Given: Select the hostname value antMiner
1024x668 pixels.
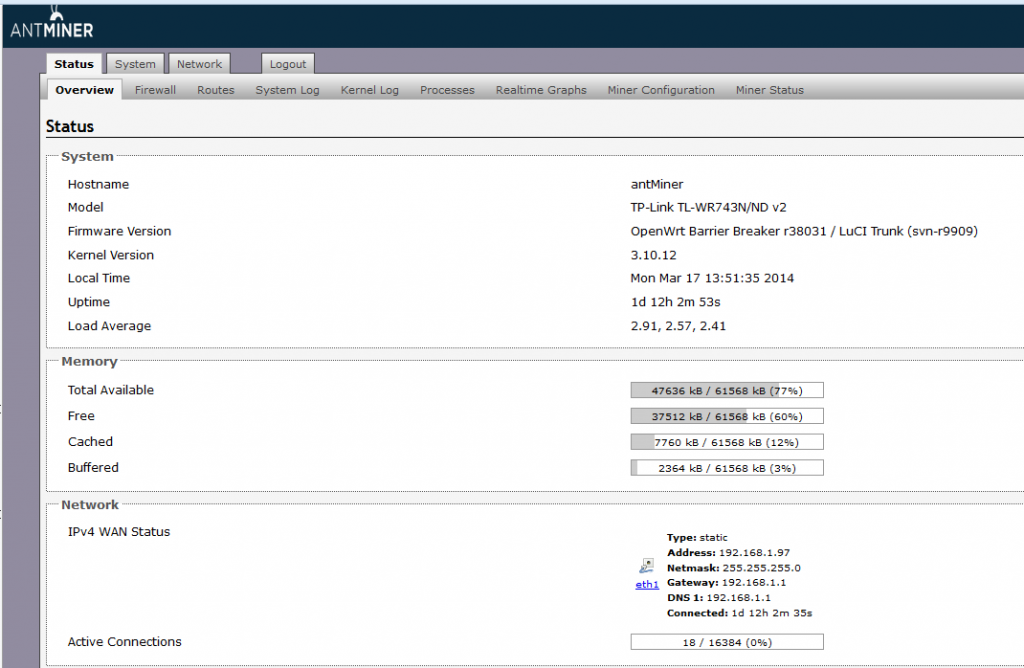Looking at the screenshot, I should coord(657,184).
